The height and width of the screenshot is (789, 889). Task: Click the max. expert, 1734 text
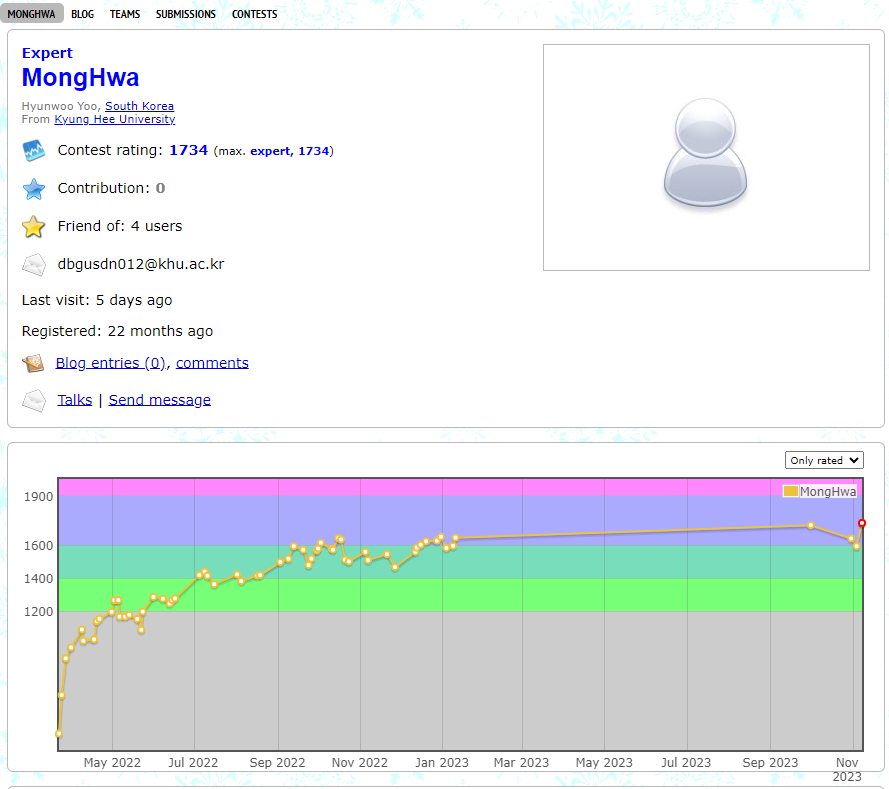tap(273, 151)
